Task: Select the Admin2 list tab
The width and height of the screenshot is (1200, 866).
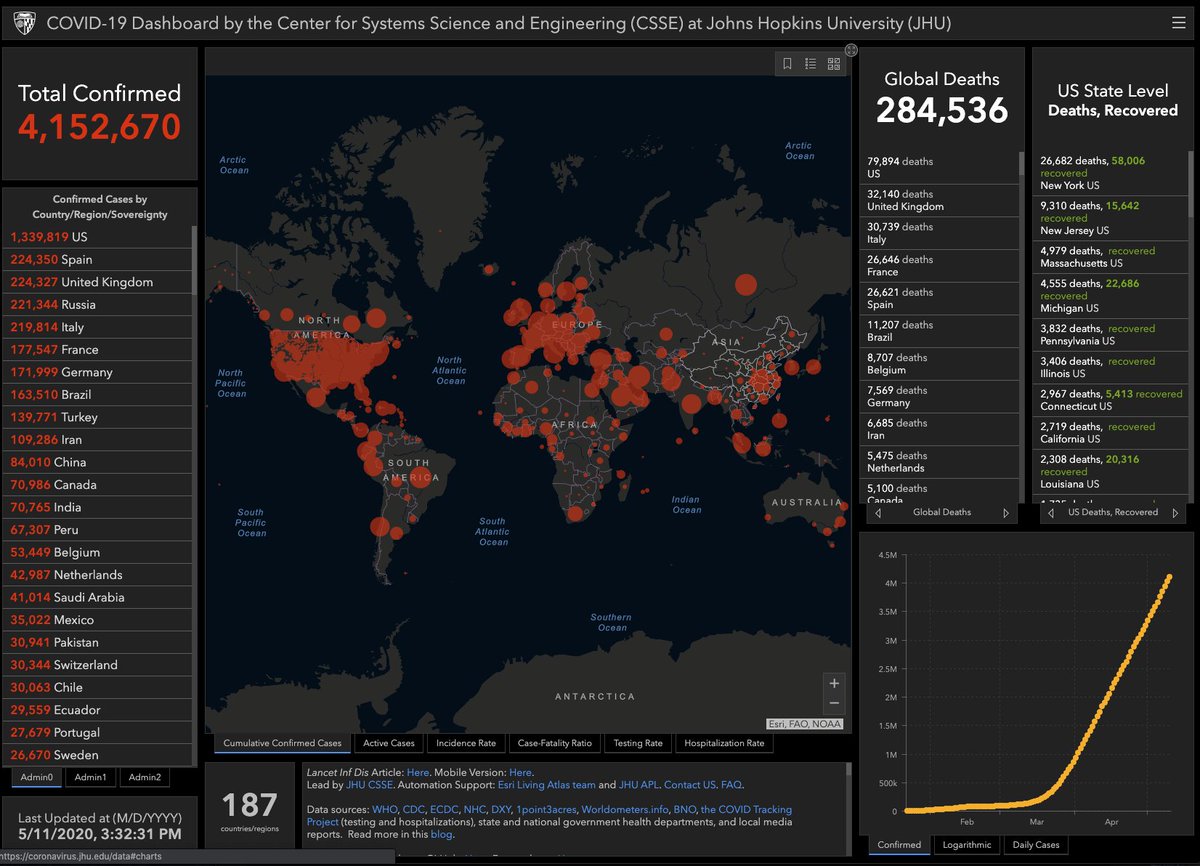Action: coord(144,777)
